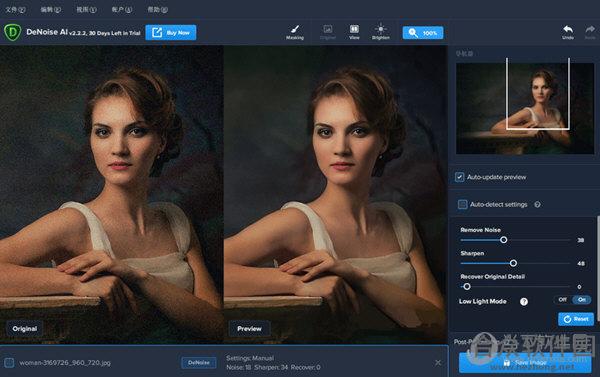
Task: Select the woman-3169726 file checkbox
Action: point(10,362)
